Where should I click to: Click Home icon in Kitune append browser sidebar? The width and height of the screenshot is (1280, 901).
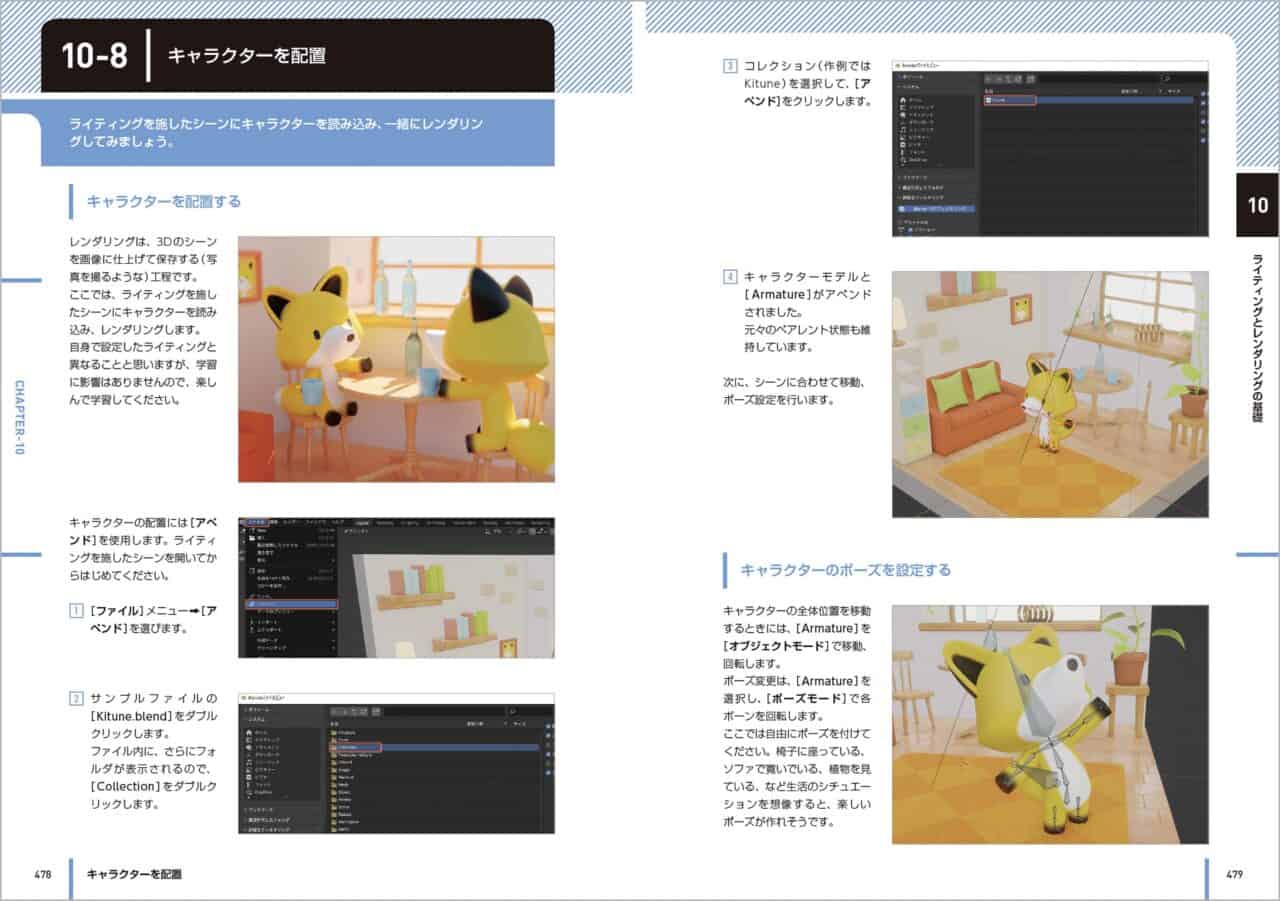tap(903, 100)
